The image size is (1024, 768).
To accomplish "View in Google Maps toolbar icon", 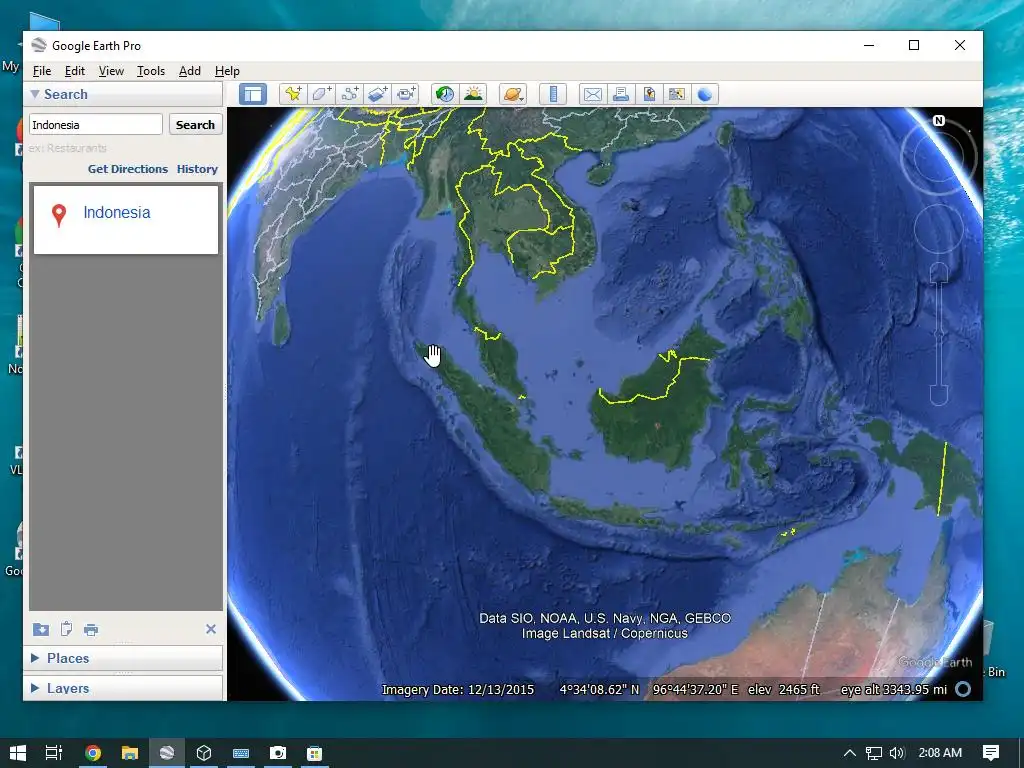I will pyautogui.click(x=677, y=94).
